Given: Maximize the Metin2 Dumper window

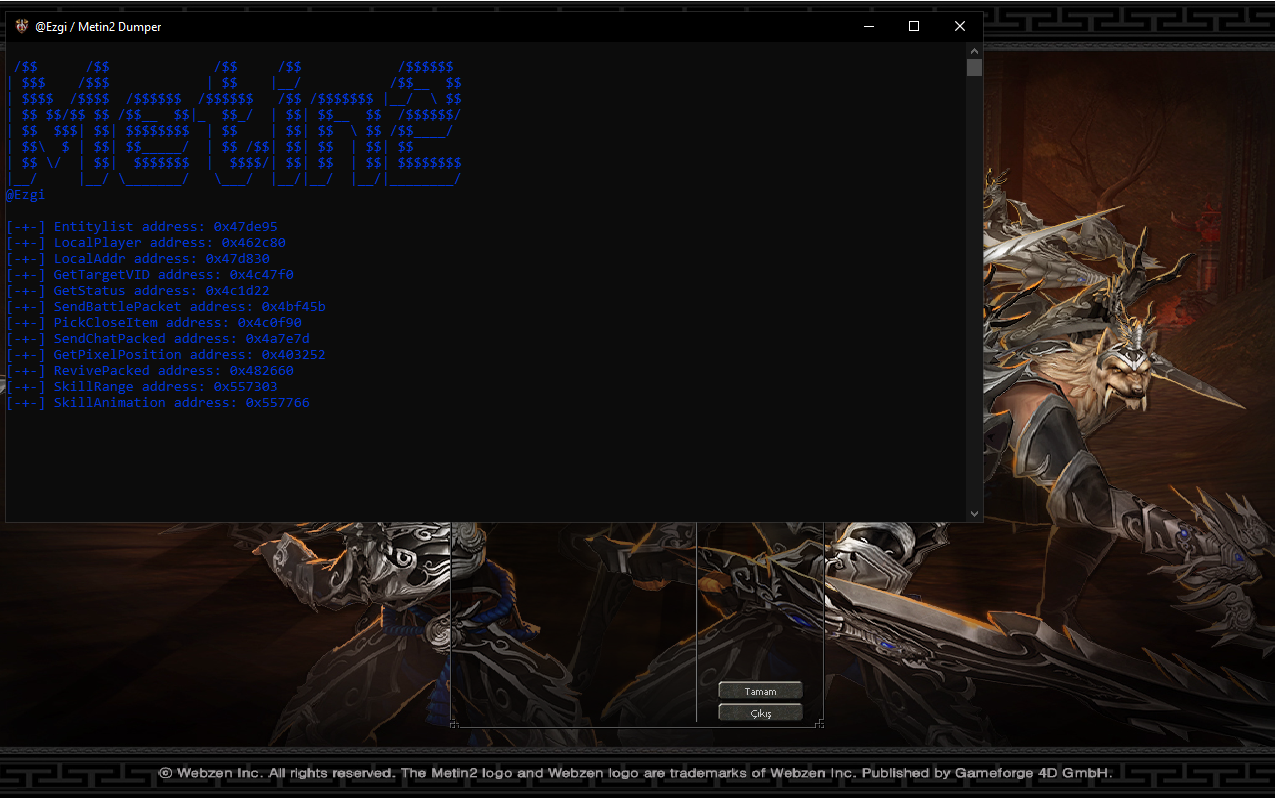Looking at the screenshot, I should coord(914,26).
